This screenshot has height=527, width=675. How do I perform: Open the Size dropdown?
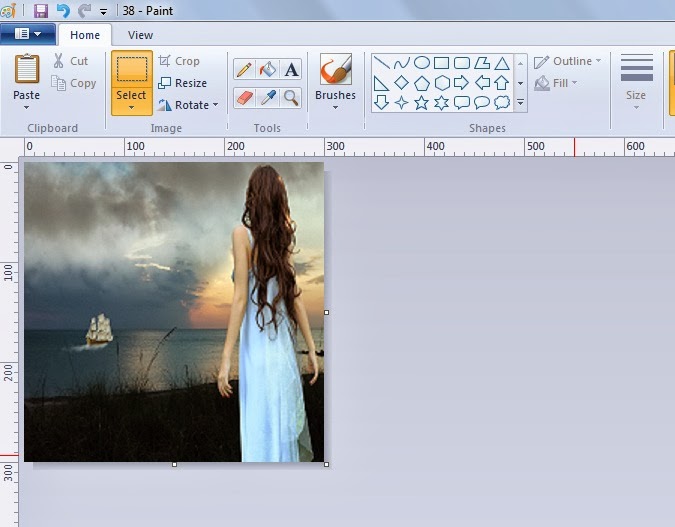(636, 107)
